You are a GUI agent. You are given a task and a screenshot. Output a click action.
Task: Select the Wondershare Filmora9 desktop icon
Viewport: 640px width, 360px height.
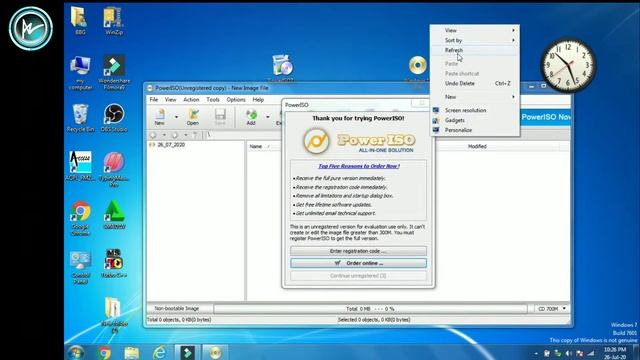[114, 73]
